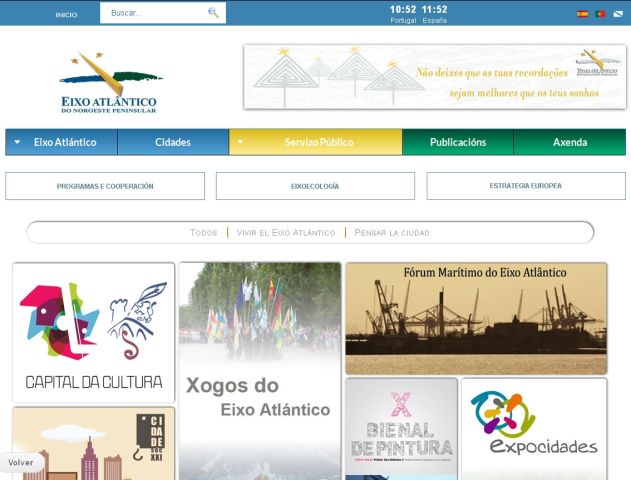Open the Estrategia Europea button
This screenshot has width=631, height=480.
526,186
